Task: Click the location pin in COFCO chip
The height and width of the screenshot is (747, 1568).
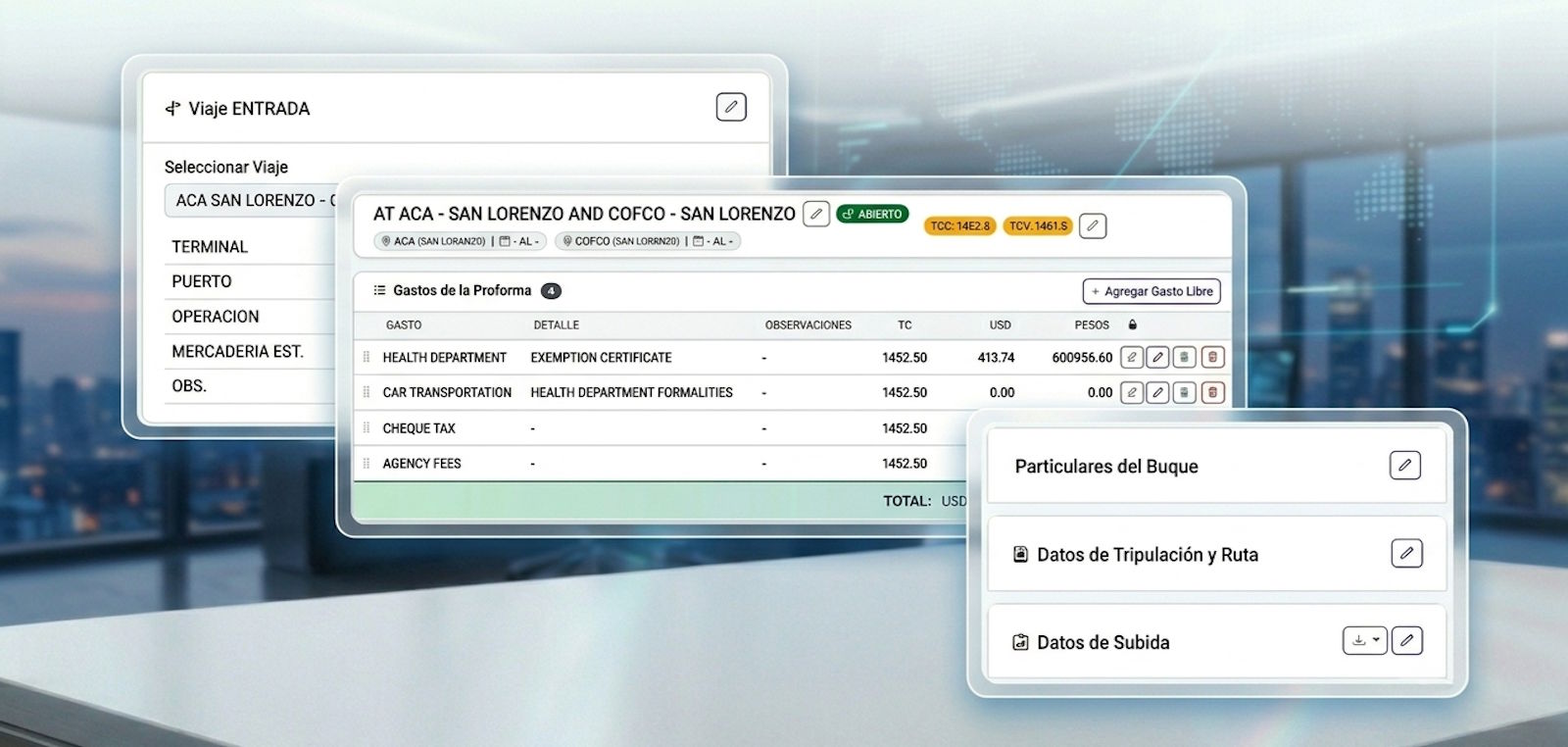Action: [567, 241]
